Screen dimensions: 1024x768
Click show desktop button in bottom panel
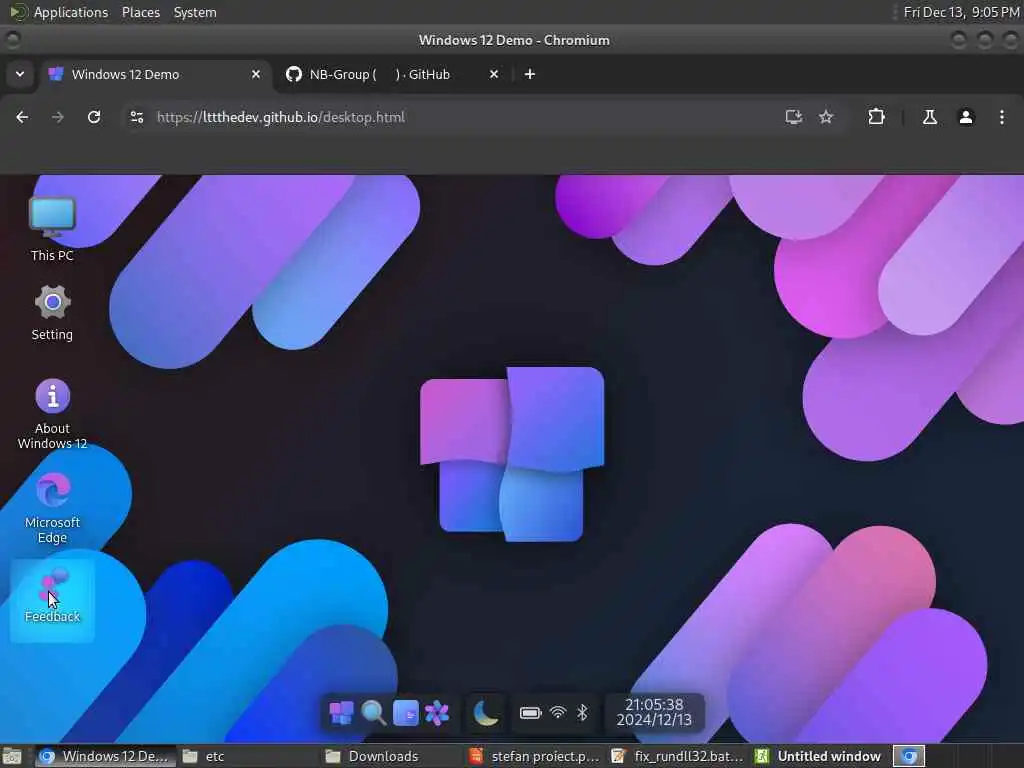[x=12, y=756]
